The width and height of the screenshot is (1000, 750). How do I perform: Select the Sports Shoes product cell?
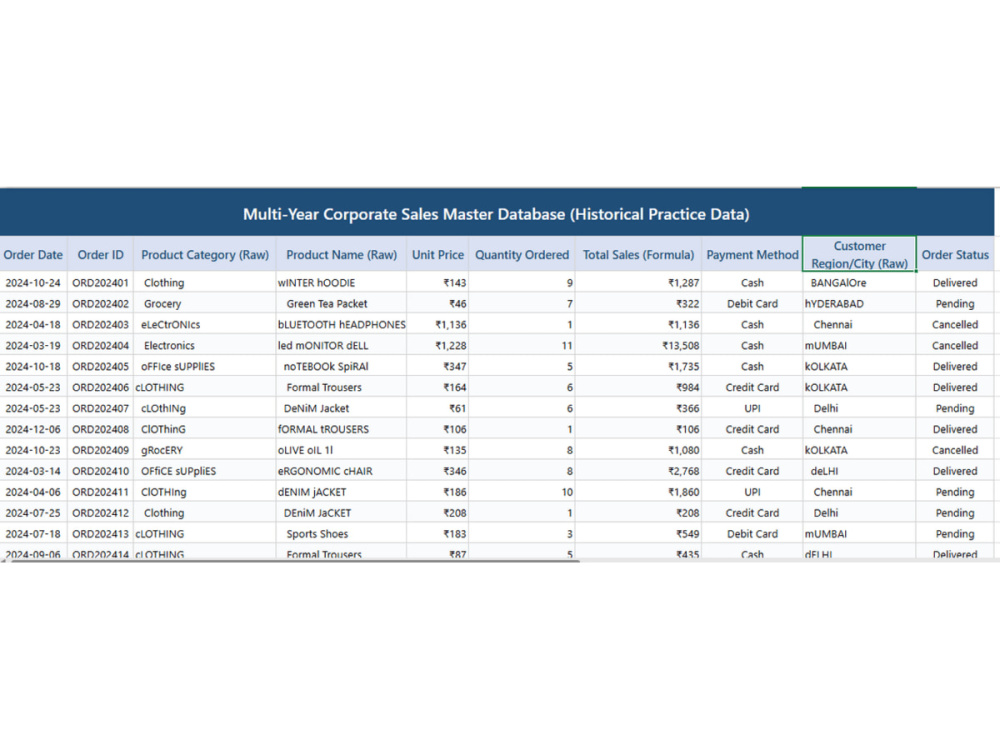pyautogui.click(x=341, y=534)
